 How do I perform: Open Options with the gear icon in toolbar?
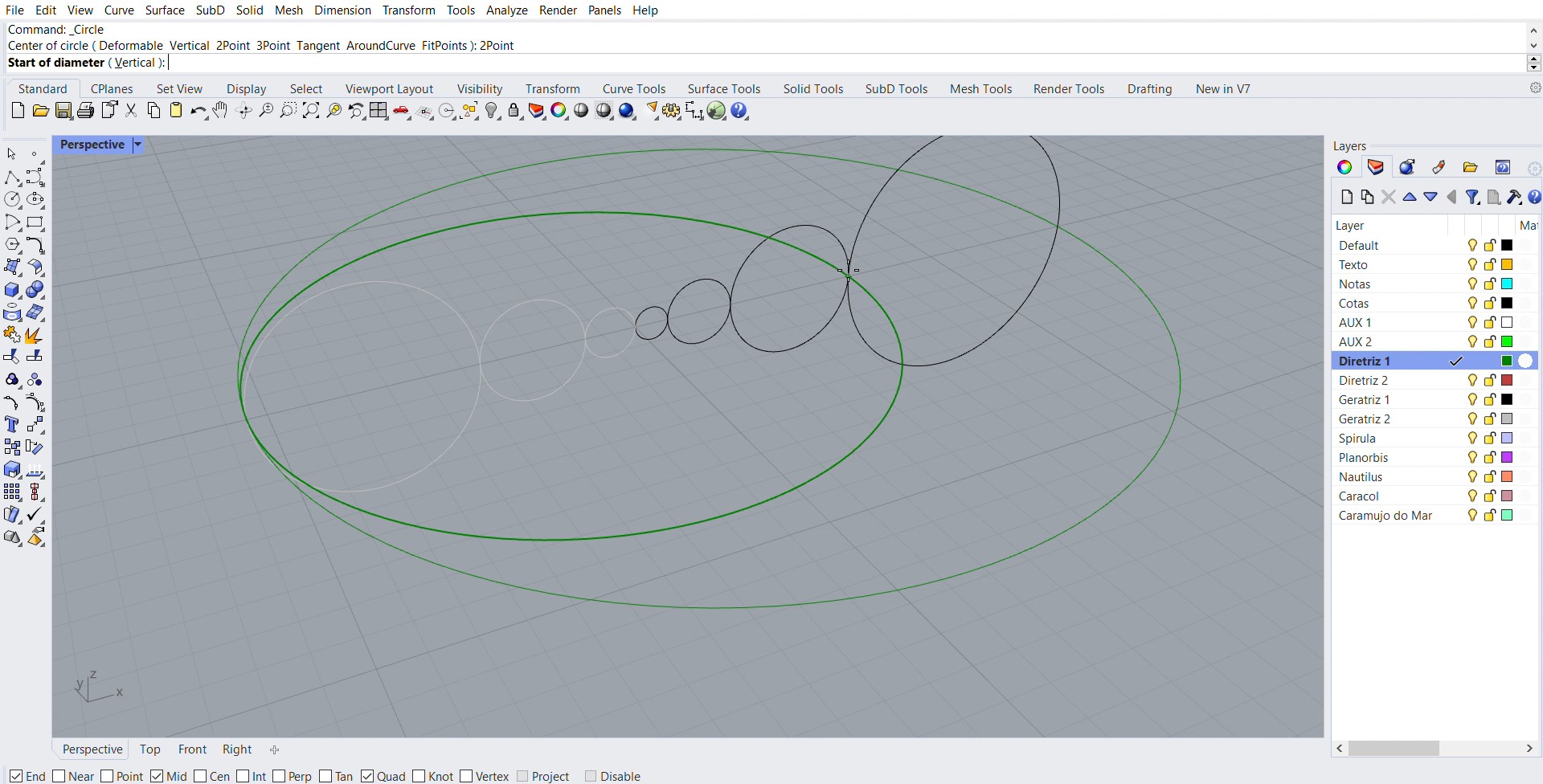click(671, 111)
